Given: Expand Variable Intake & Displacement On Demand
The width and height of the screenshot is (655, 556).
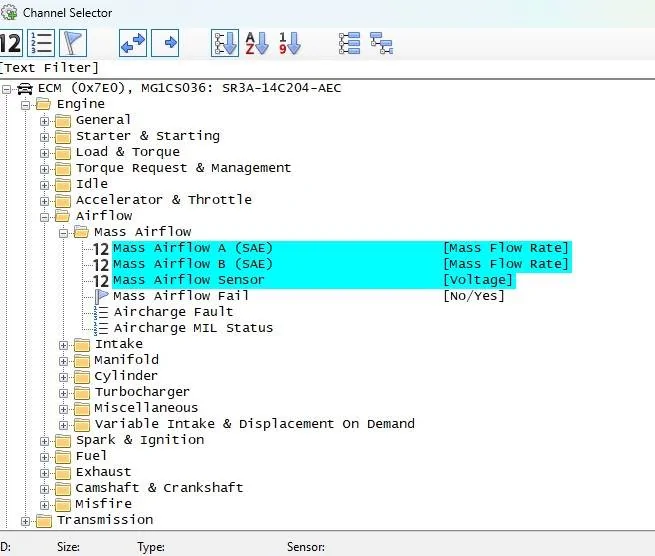Looking at the screenshot, I should pyautogui.click(x=63, y=425).
